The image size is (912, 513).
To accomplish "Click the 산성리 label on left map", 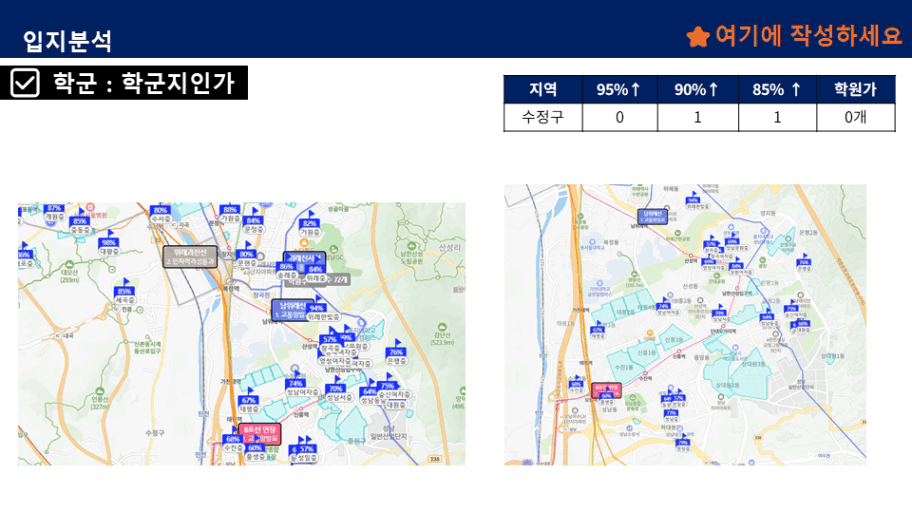I will coord(449,247).
